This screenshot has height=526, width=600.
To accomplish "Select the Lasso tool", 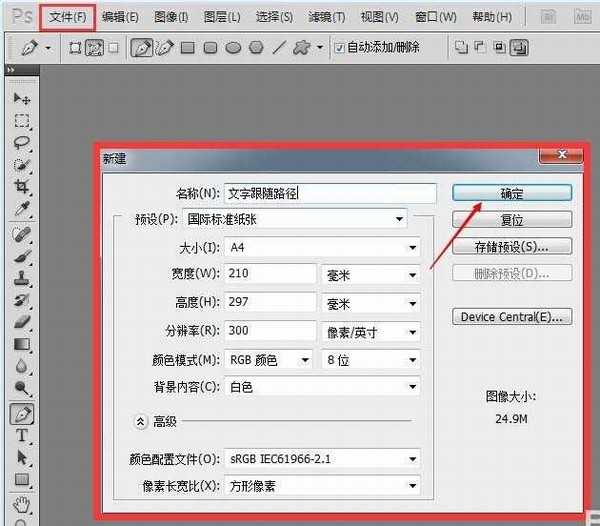I will pyautogui.click(x=21, y=143).
